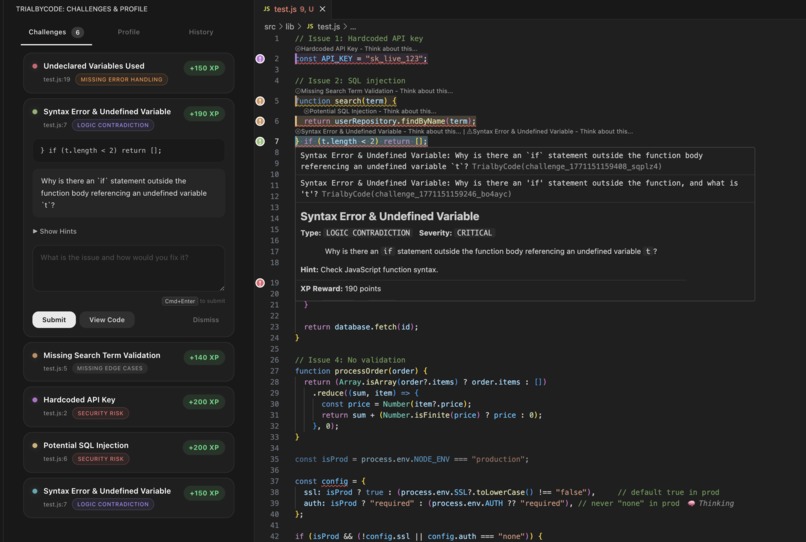Click the green dot on the +190 XP Syntax Error card
The width and height of the screenshot is (806, 542).
(x=35, y=112)
